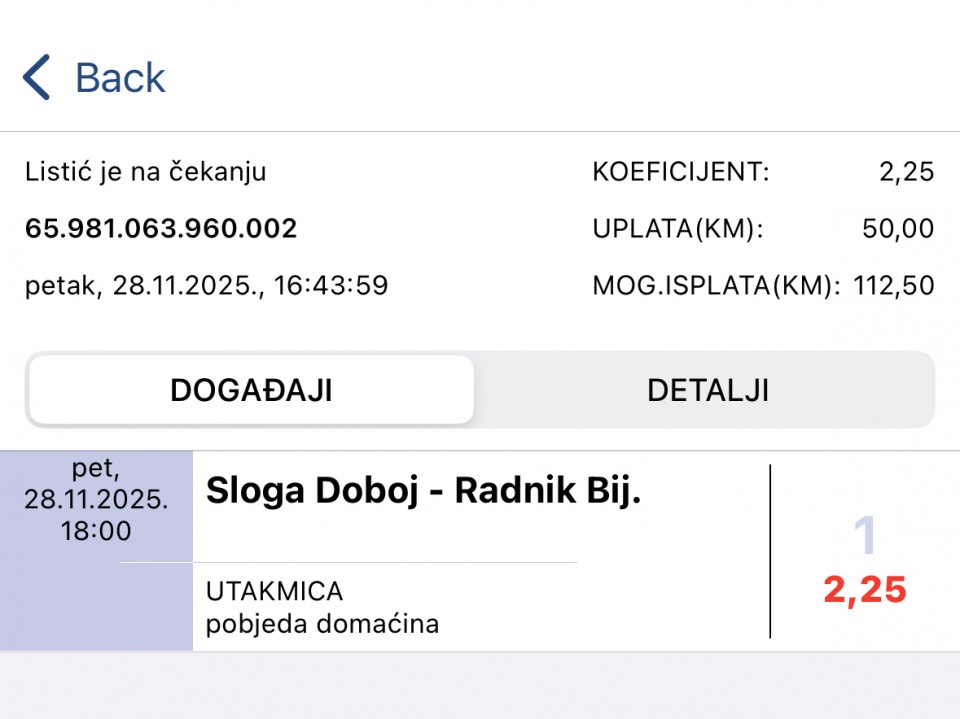Screen dimensions: 960x719
Task: Click the KOEFICIJENT label
Action: (681, 172)
